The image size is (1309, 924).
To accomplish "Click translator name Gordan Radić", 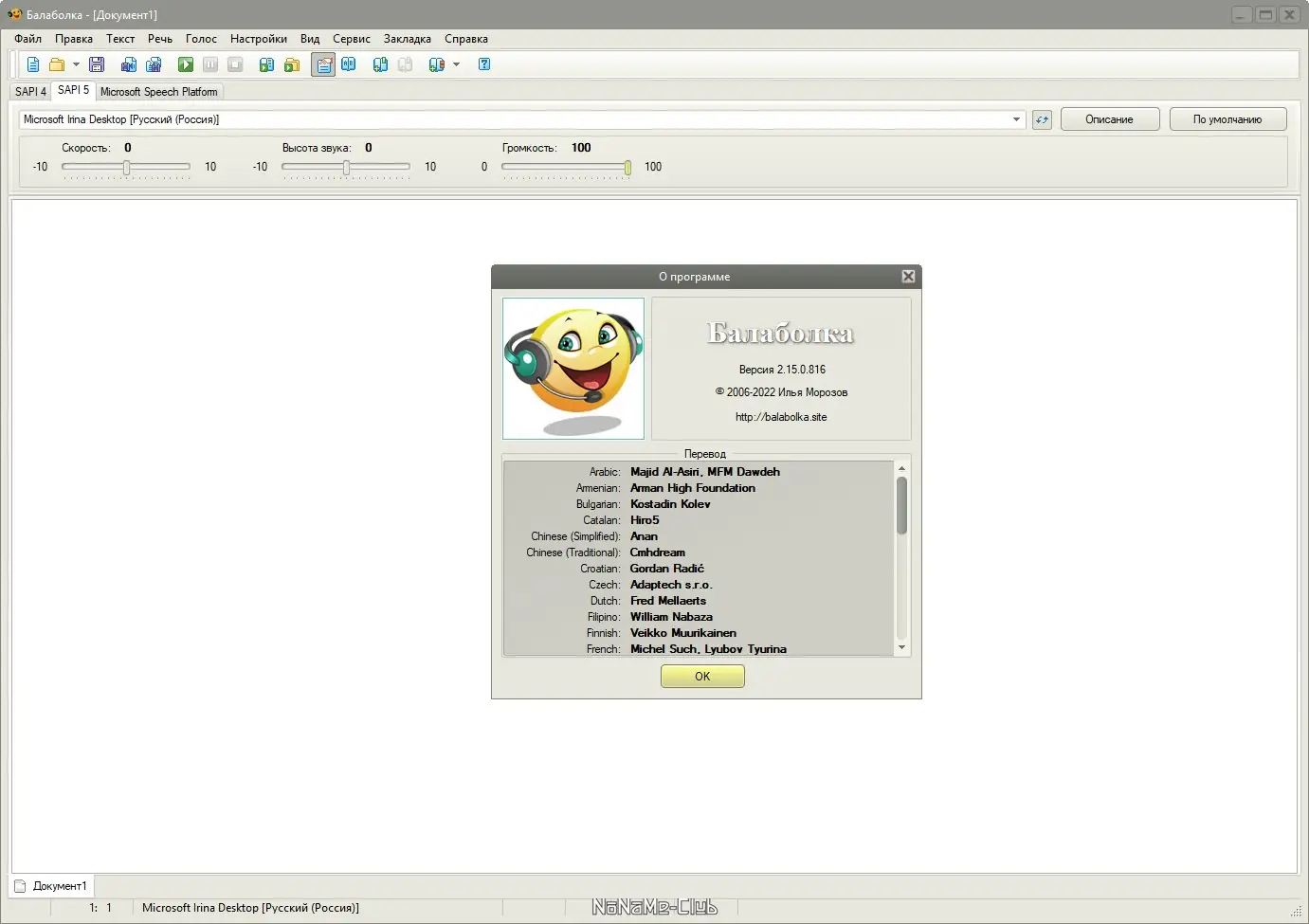I will pos(667,569).
